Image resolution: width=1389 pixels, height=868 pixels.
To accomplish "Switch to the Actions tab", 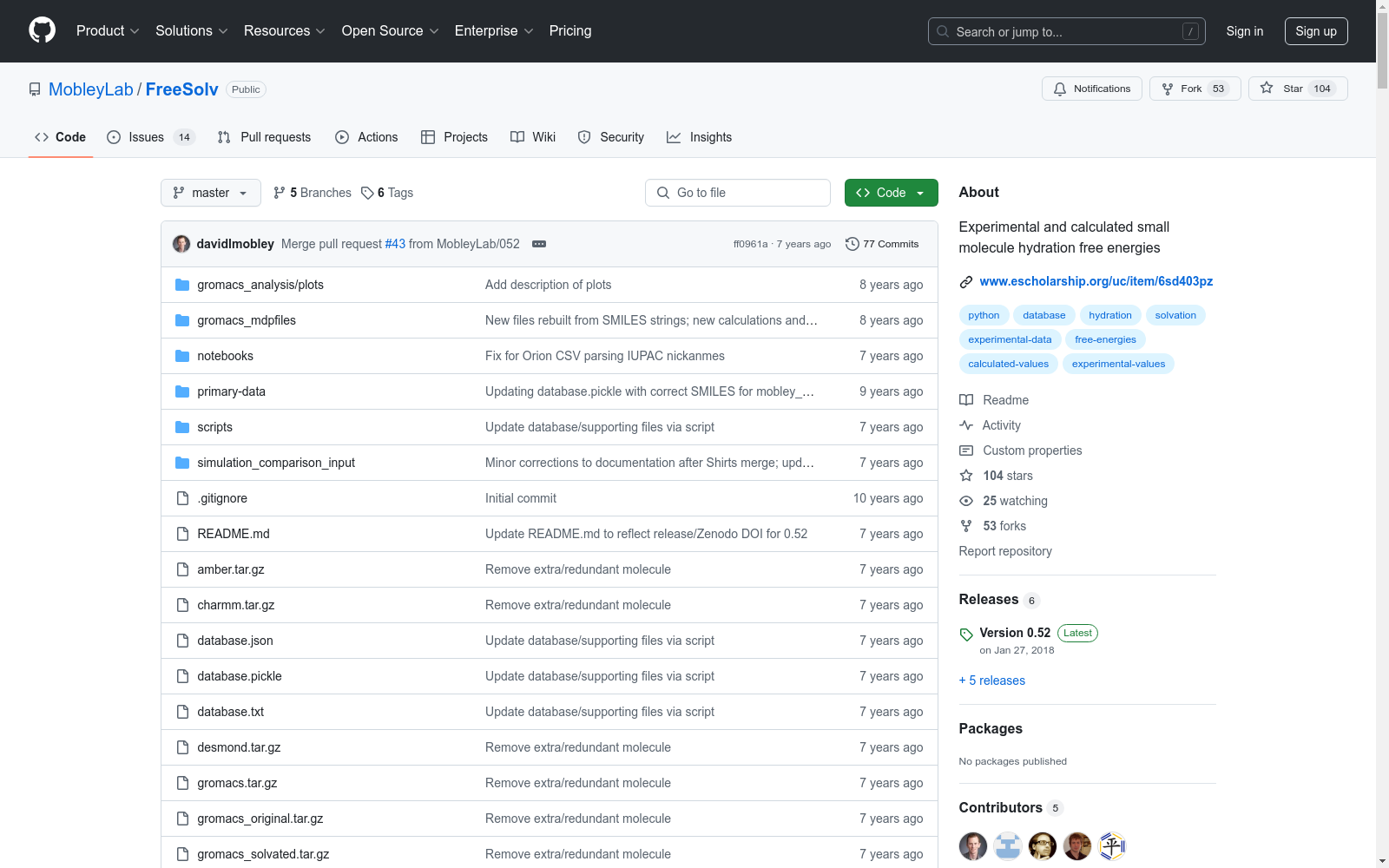I will pos(366,137).
